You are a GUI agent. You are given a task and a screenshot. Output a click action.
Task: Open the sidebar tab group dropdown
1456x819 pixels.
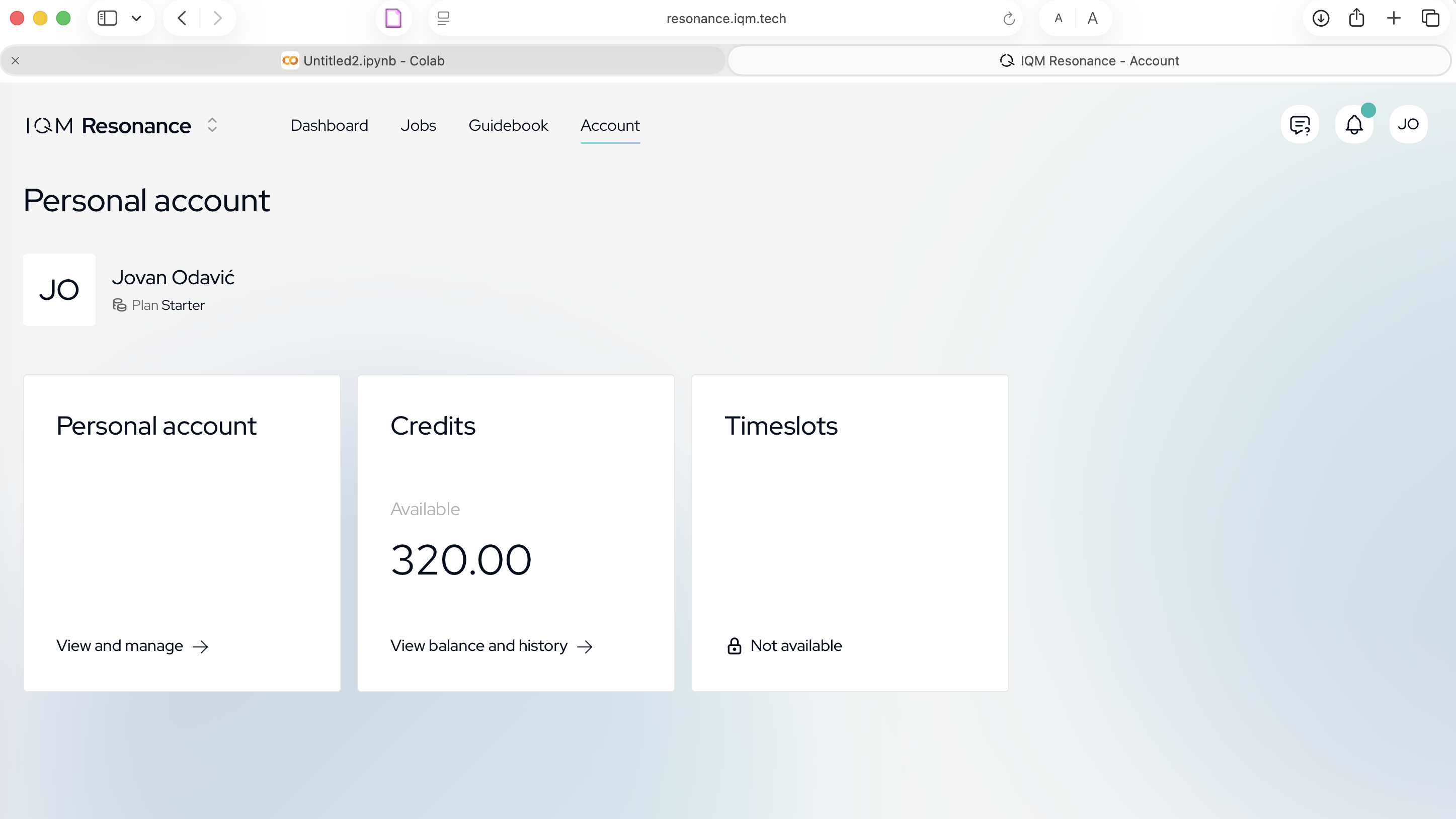click(136, 19)
